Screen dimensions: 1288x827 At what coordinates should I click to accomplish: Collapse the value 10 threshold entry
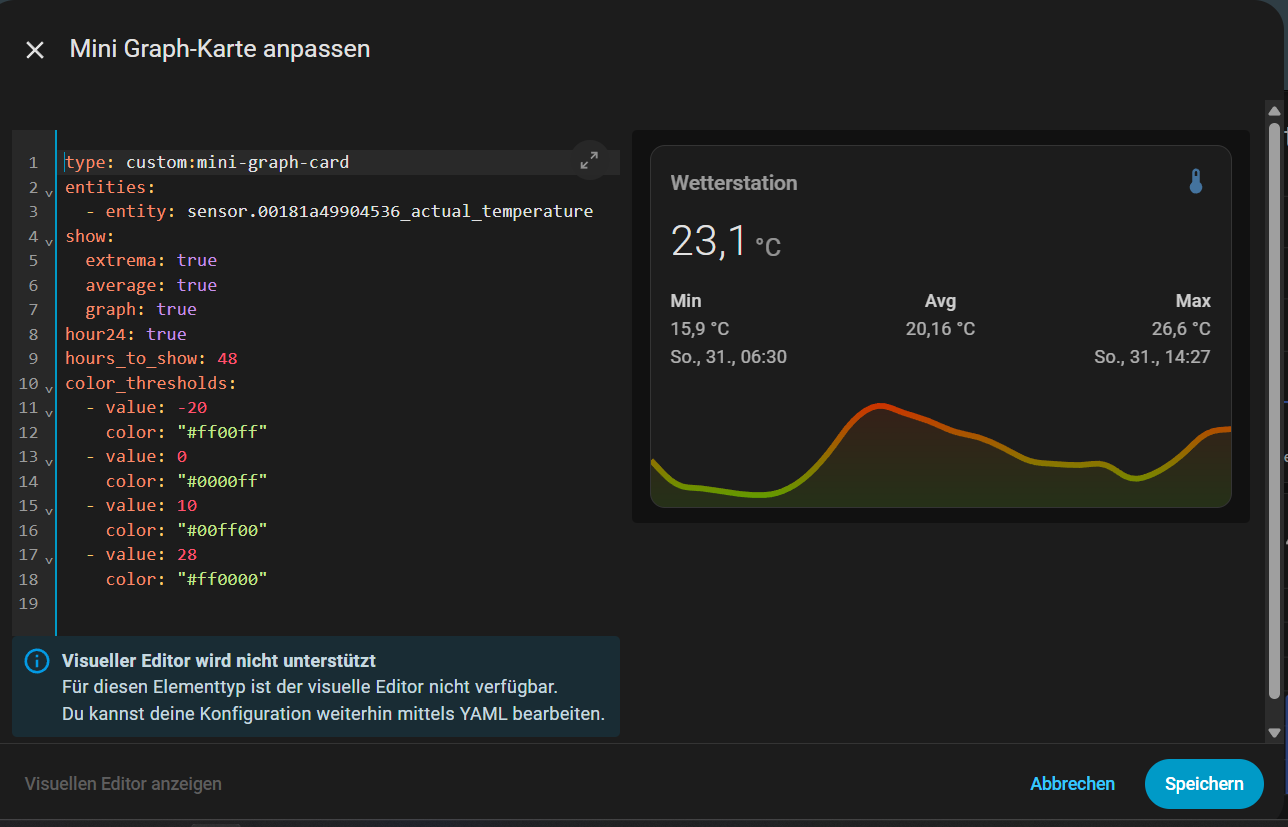(50, 509)
